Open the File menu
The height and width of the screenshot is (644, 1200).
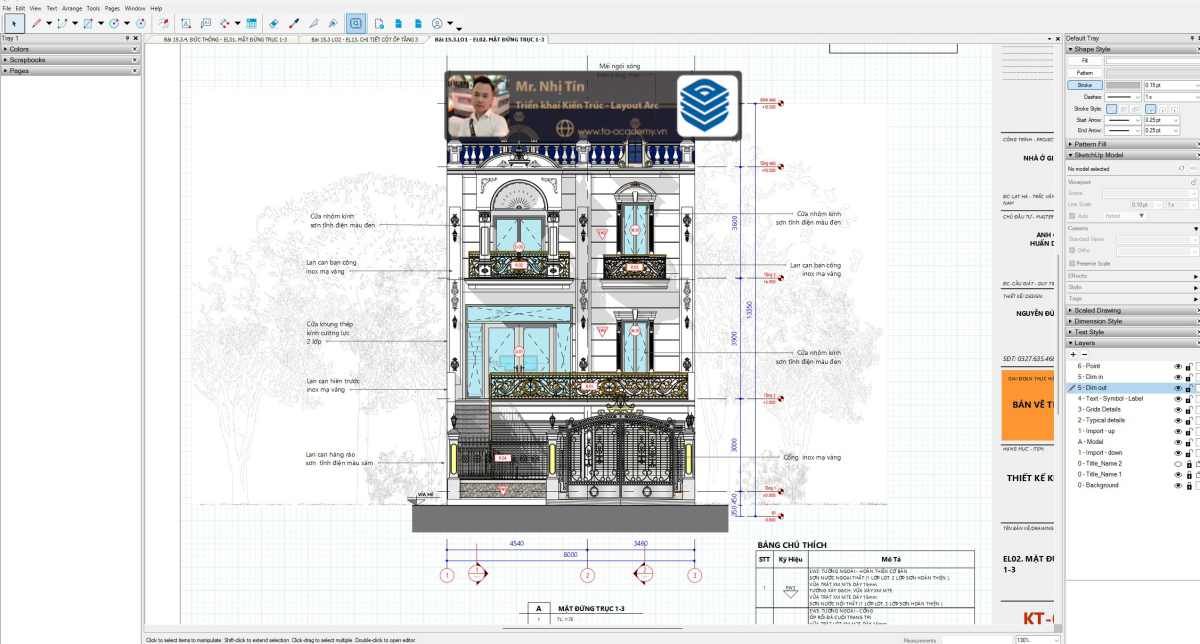pyautogui.click(x=7, y=8)
